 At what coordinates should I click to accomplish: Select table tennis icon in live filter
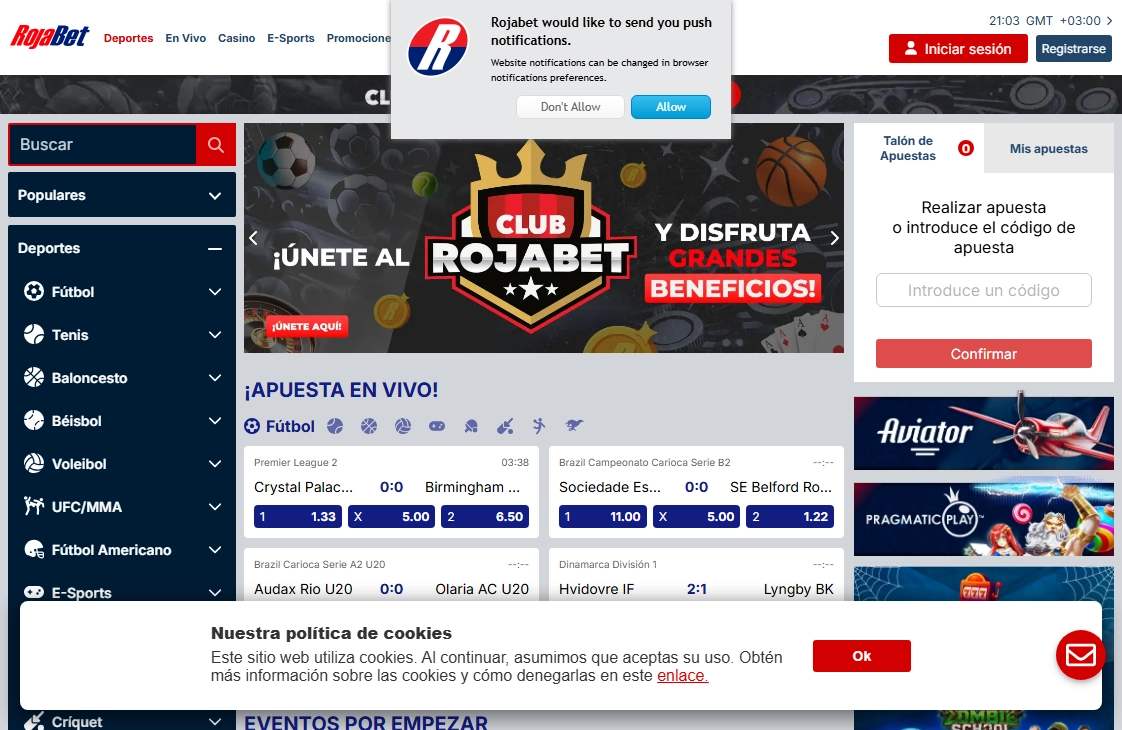click(x=471, y=427)
